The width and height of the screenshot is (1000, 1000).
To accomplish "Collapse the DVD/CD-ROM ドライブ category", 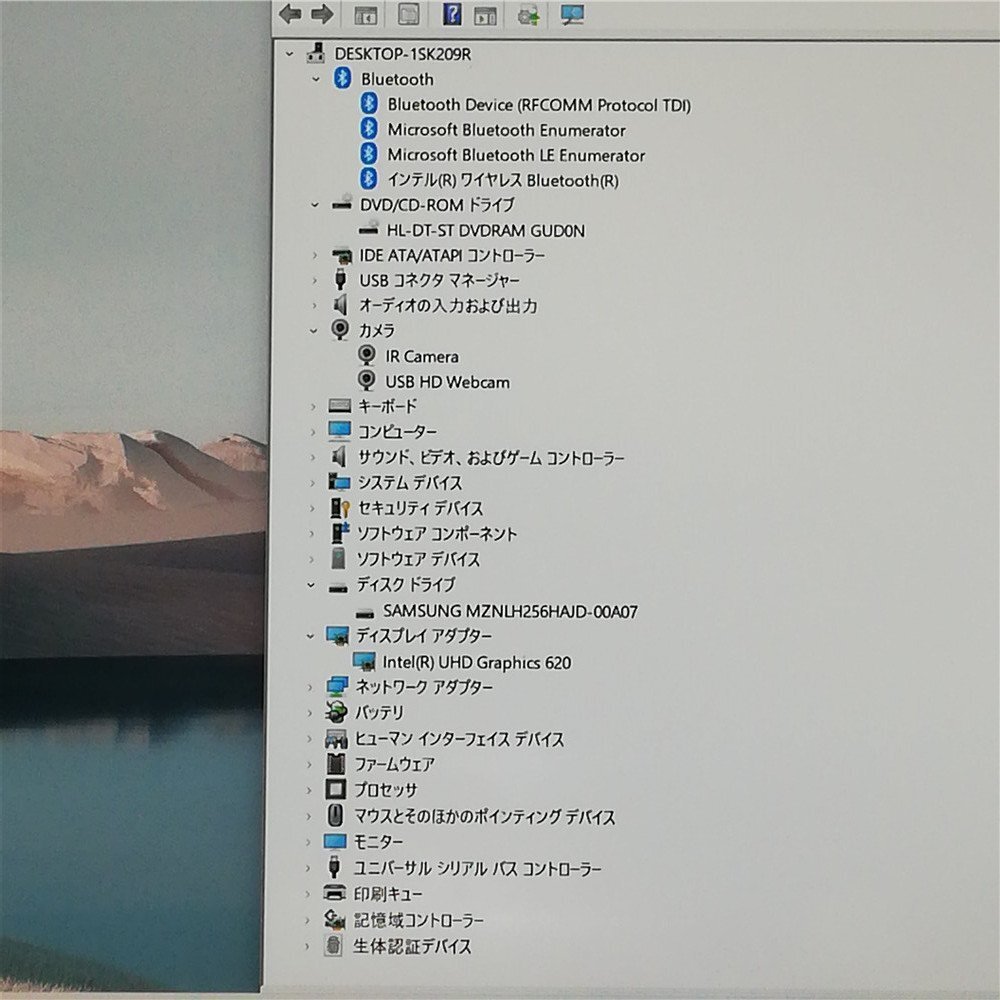I will pos(313,205).
